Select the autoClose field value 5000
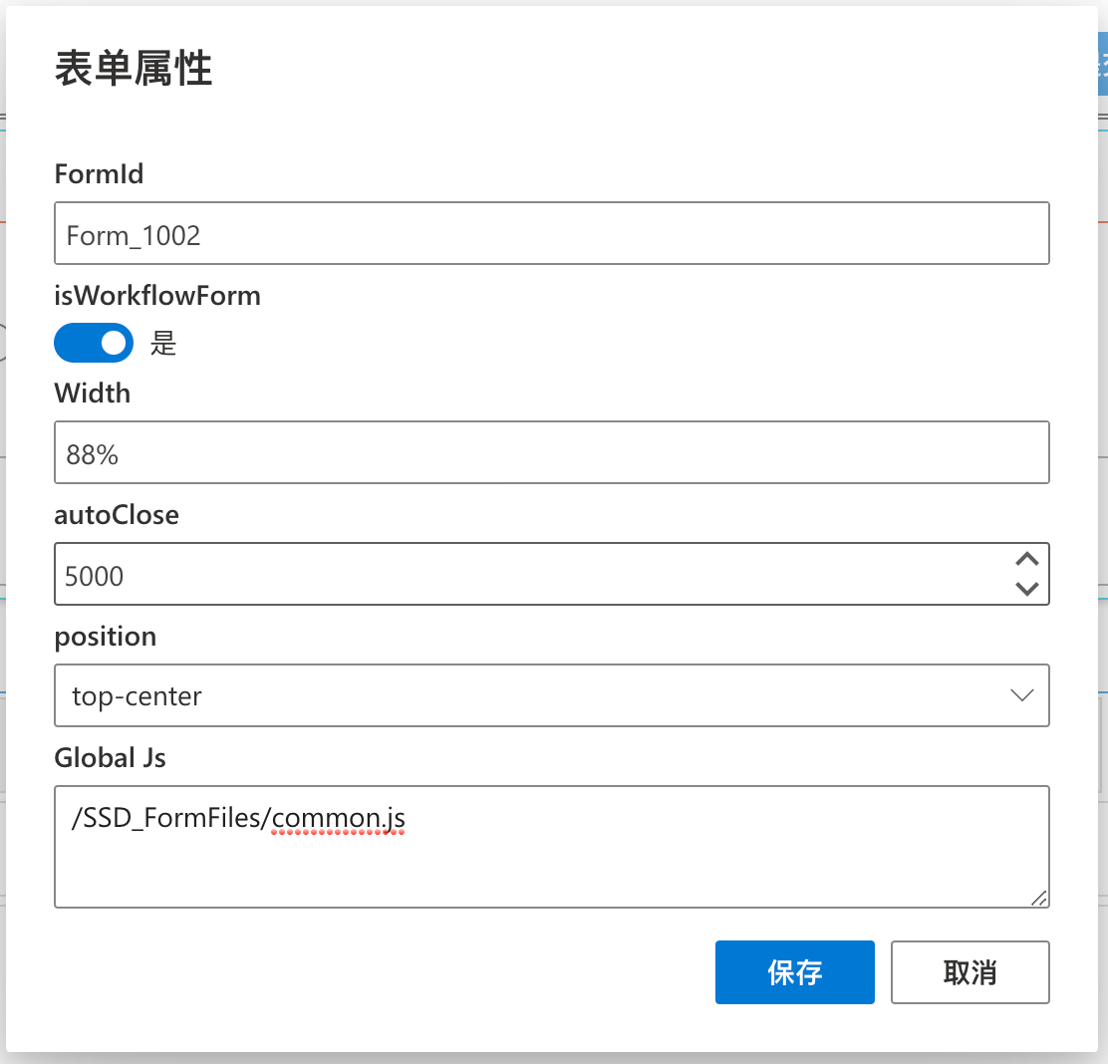Viewport: 1108px width, 1064px height. pos(94,577)
